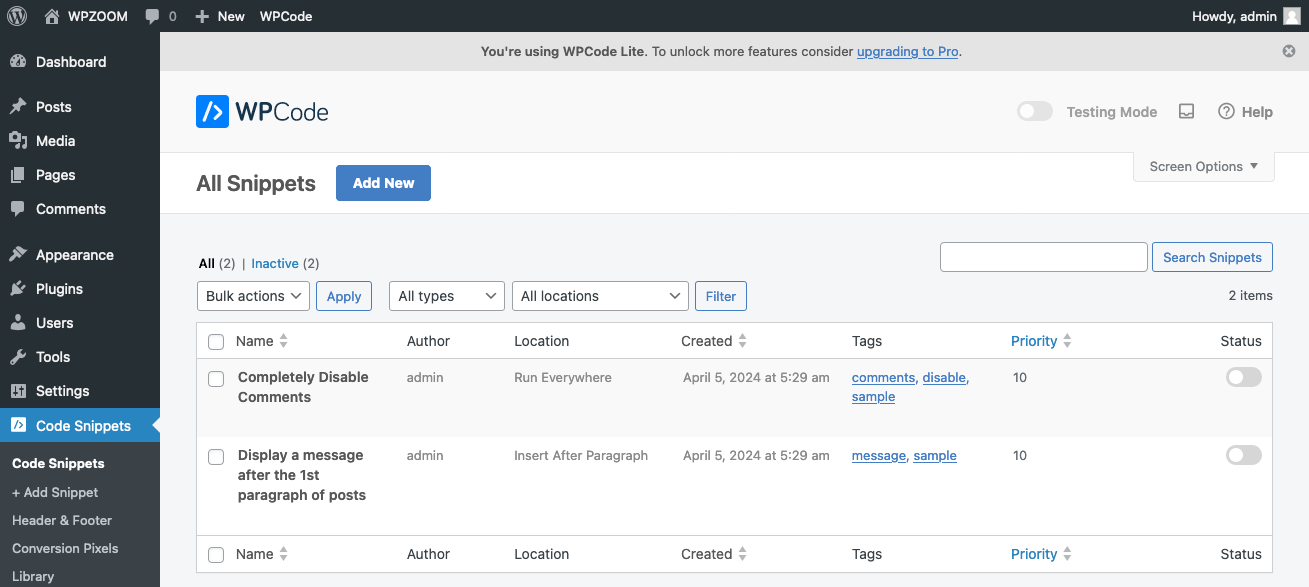This screenshot has height=587, width=1309.
Task: Open the WPCode inbox notifications icon
Action: (x=1186, y=112)
